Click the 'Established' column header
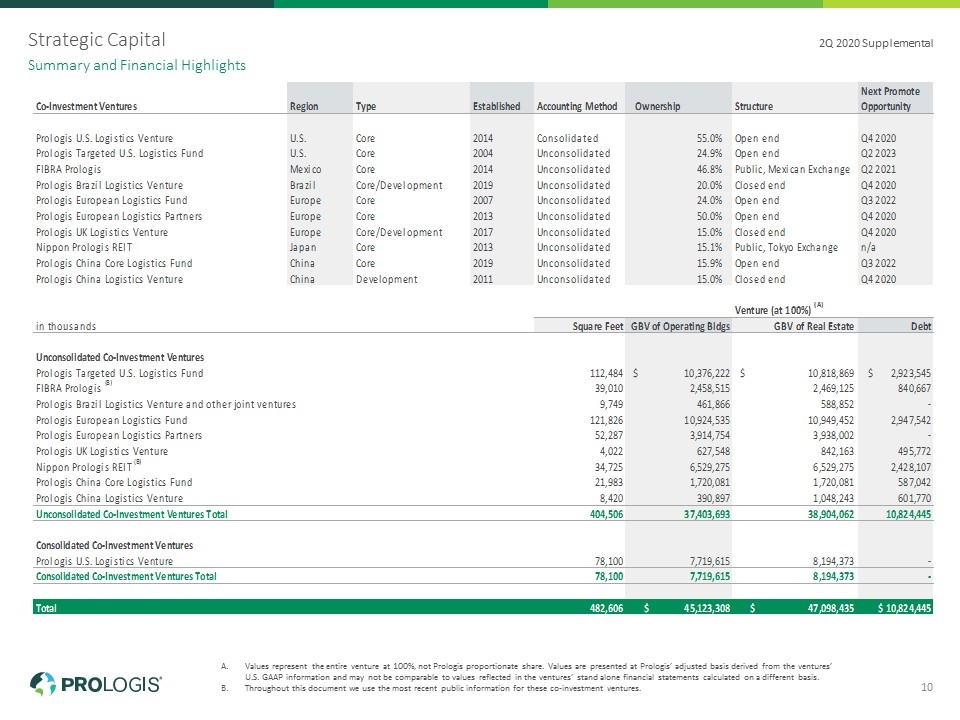Image resolution: width=960 pixels, height=720 pixels. (x=497, y=107)
